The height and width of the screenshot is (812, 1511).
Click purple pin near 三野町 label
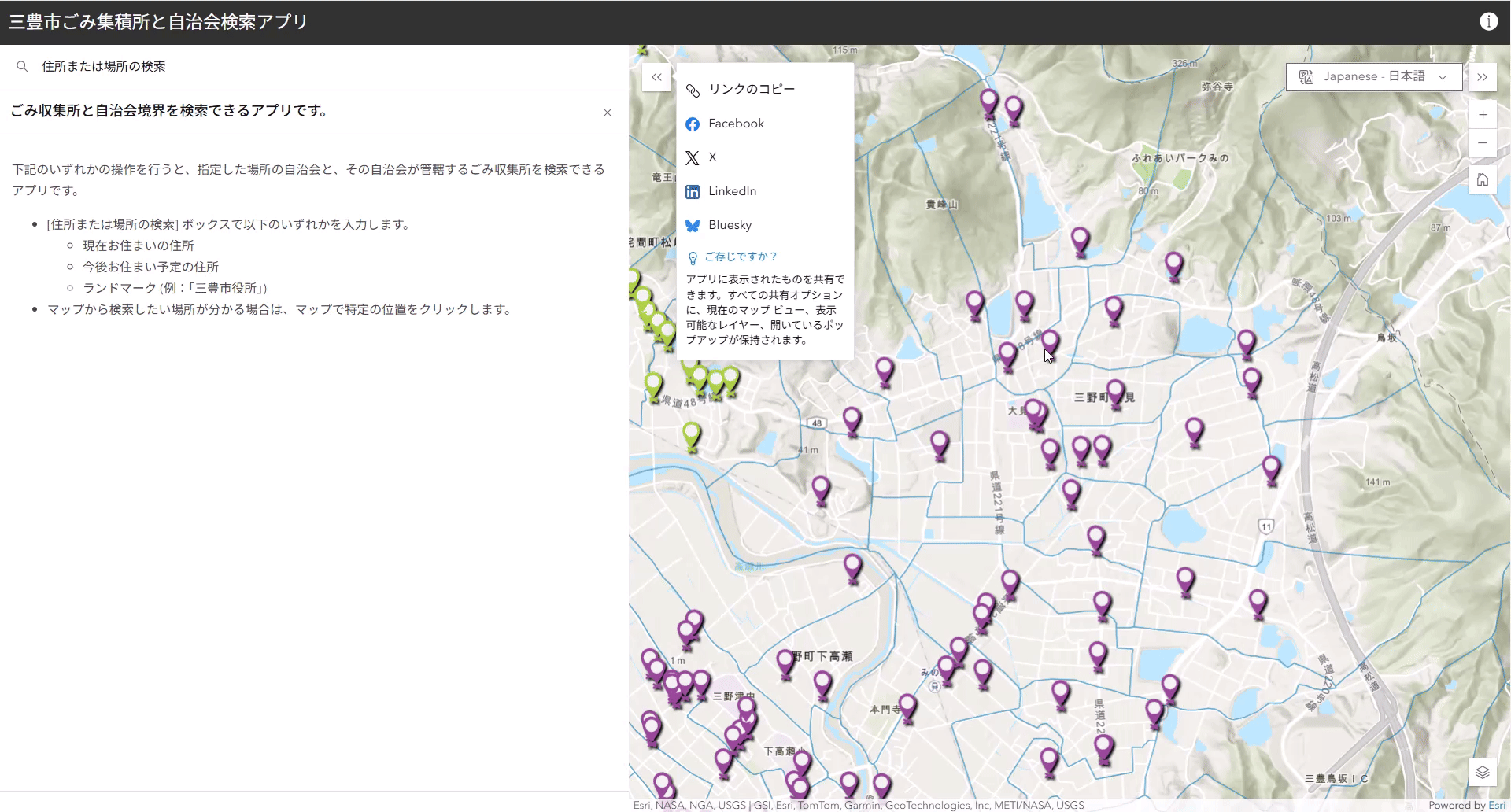tap(1115, 392)
